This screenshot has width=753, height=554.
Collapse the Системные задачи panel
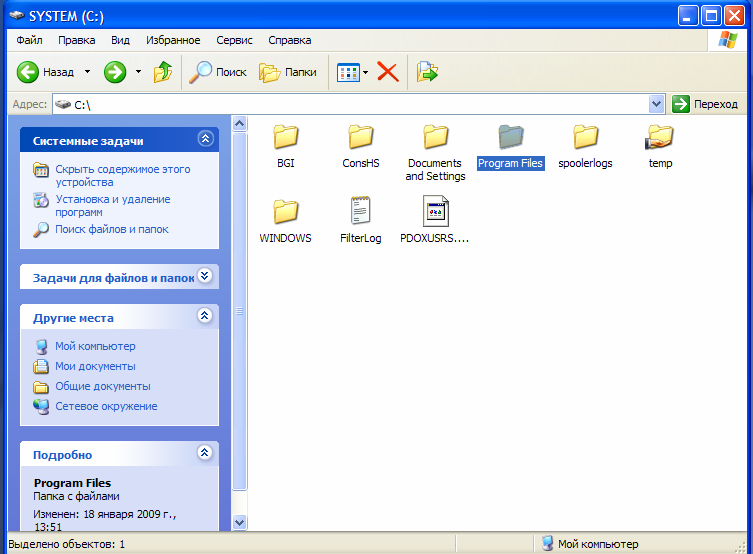tap(206, 139)
